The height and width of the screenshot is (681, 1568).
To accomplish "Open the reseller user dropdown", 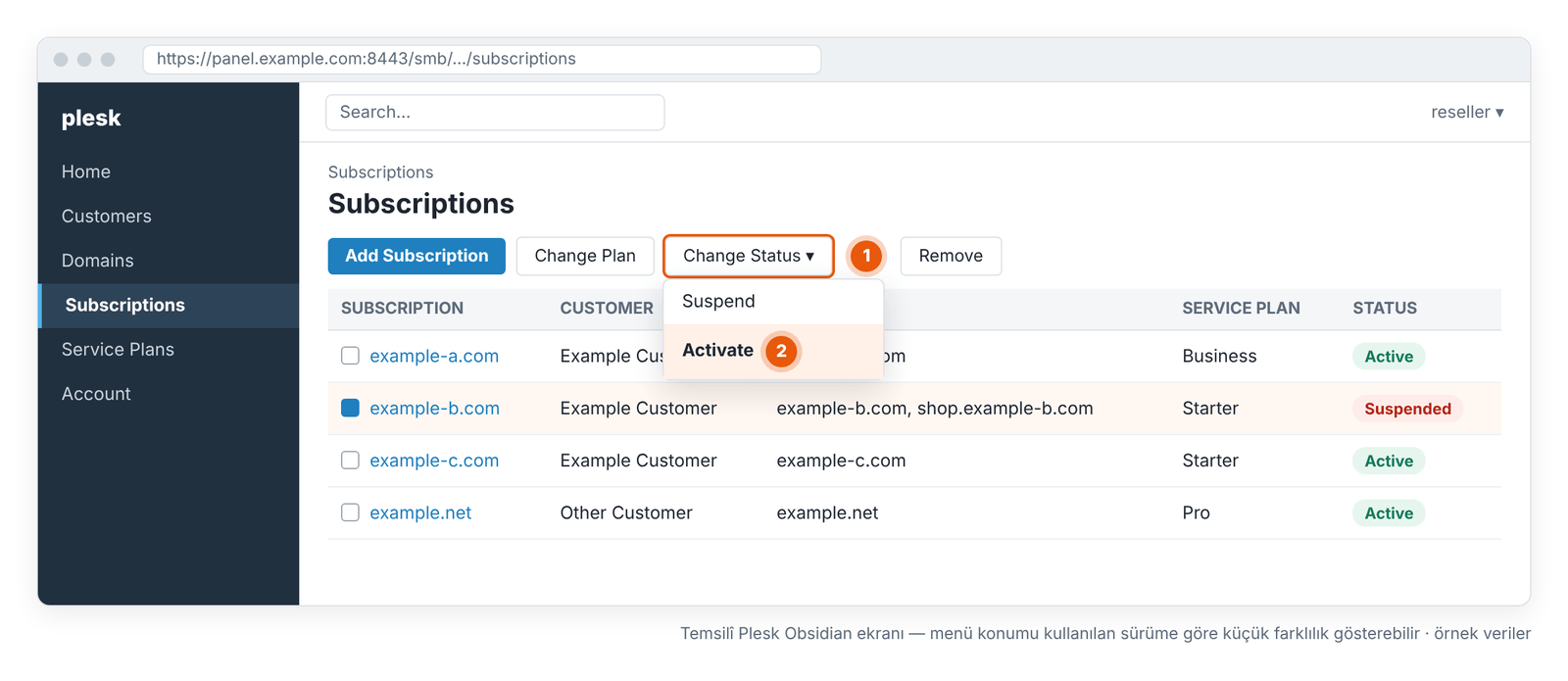I will coord(1467,112).
